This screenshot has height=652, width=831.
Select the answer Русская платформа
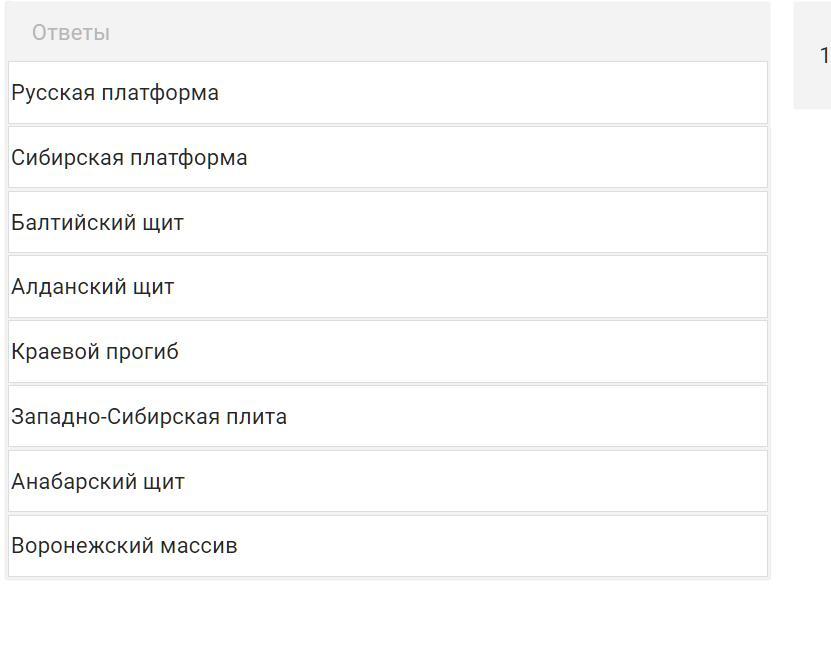[x=388, y=93]
